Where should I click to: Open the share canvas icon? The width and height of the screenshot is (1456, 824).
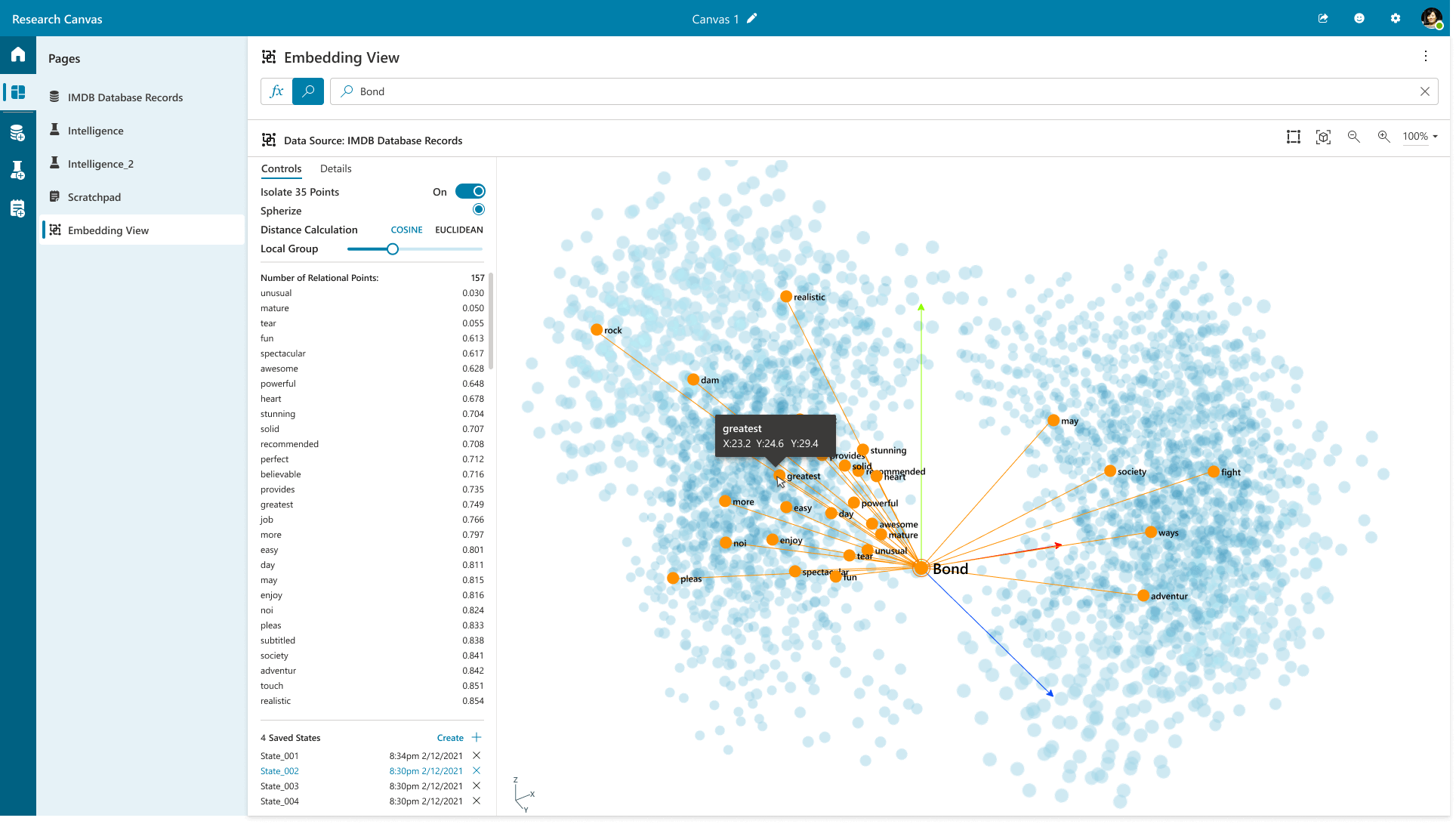coord(1323,18)
